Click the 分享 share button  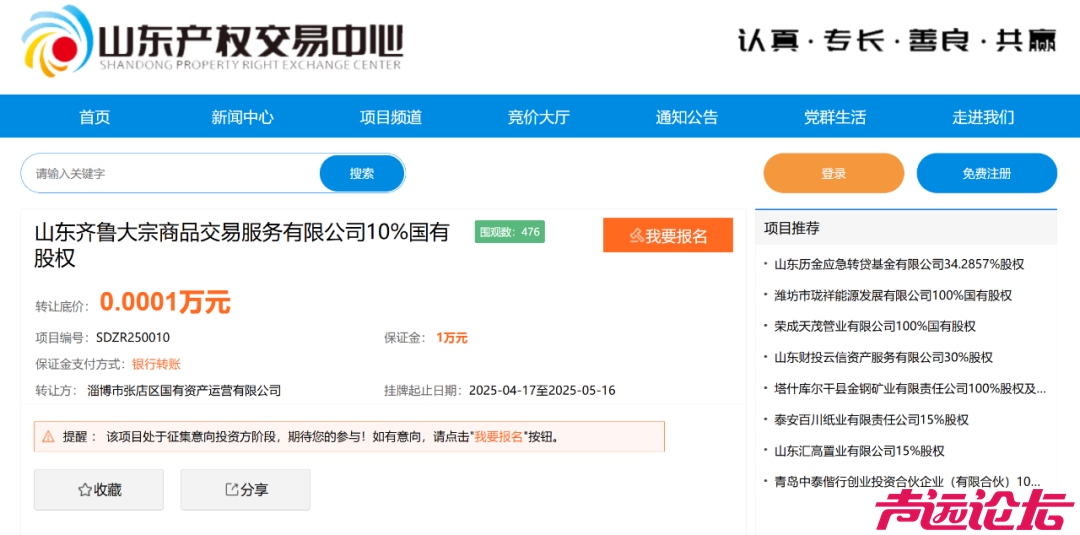pyautogui.click(x=246, y=490)
